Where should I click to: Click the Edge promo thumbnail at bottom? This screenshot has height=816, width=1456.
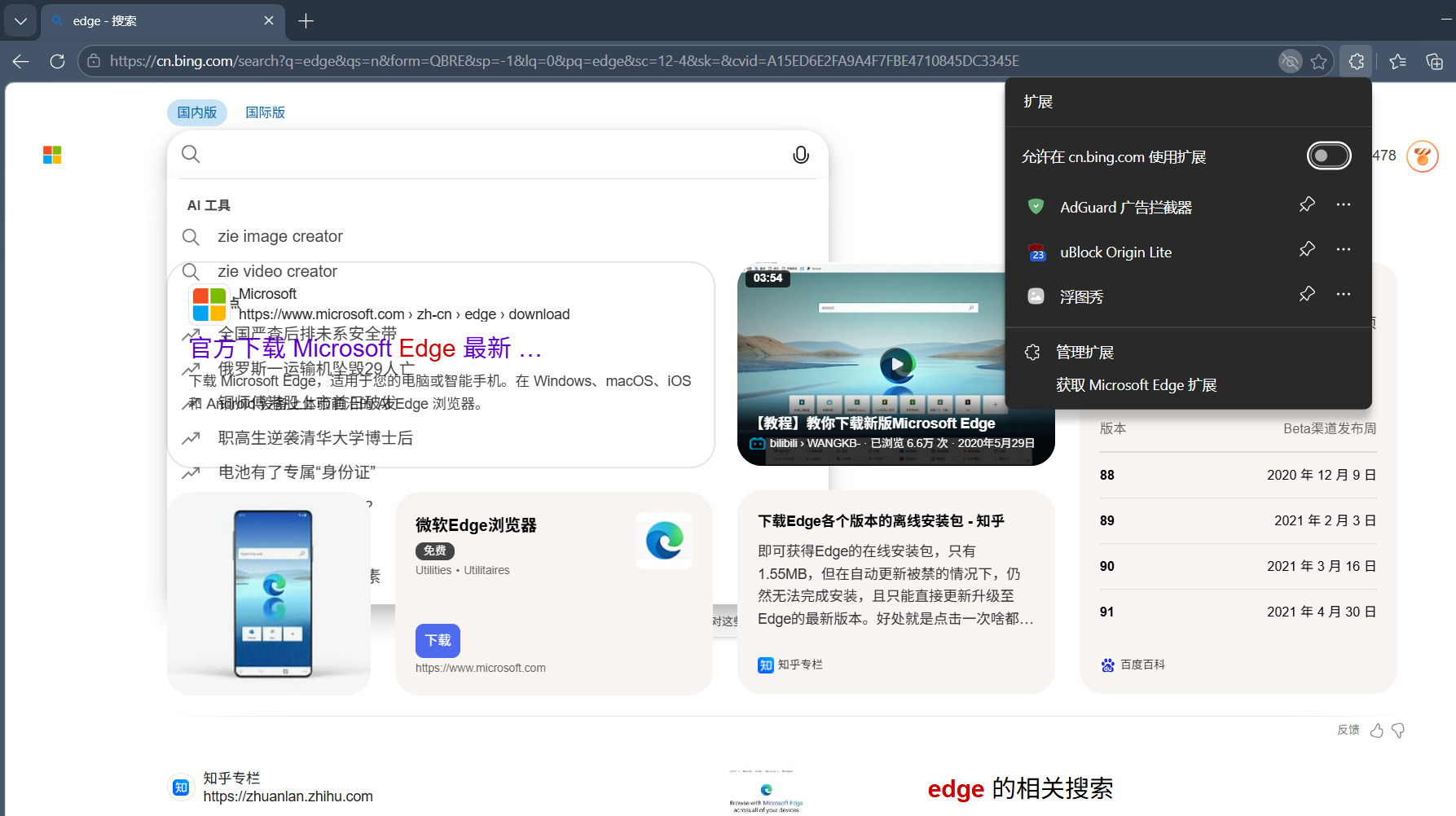[x=766, y=792]
